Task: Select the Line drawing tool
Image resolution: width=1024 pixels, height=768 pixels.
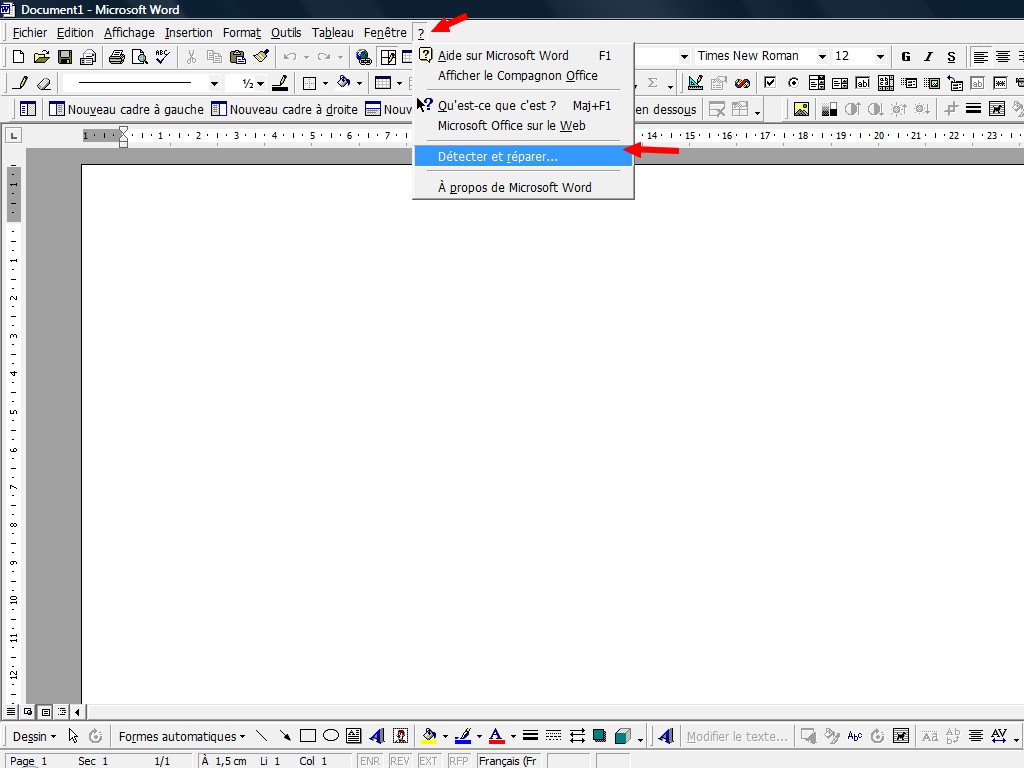Action: [261, 736]
